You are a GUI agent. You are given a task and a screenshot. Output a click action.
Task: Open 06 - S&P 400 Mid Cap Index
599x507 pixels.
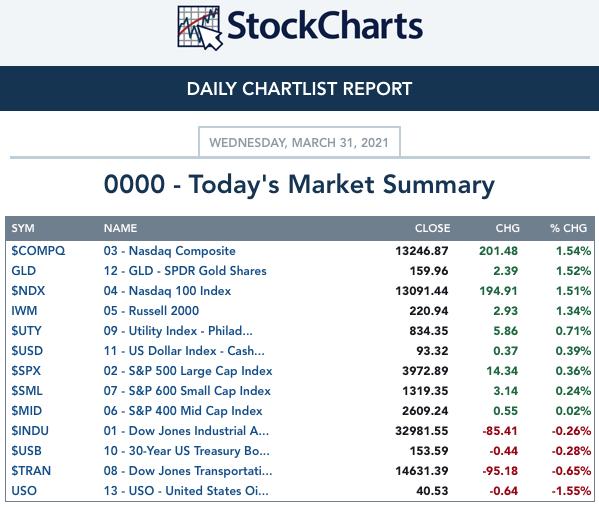(x=183, y=411)
